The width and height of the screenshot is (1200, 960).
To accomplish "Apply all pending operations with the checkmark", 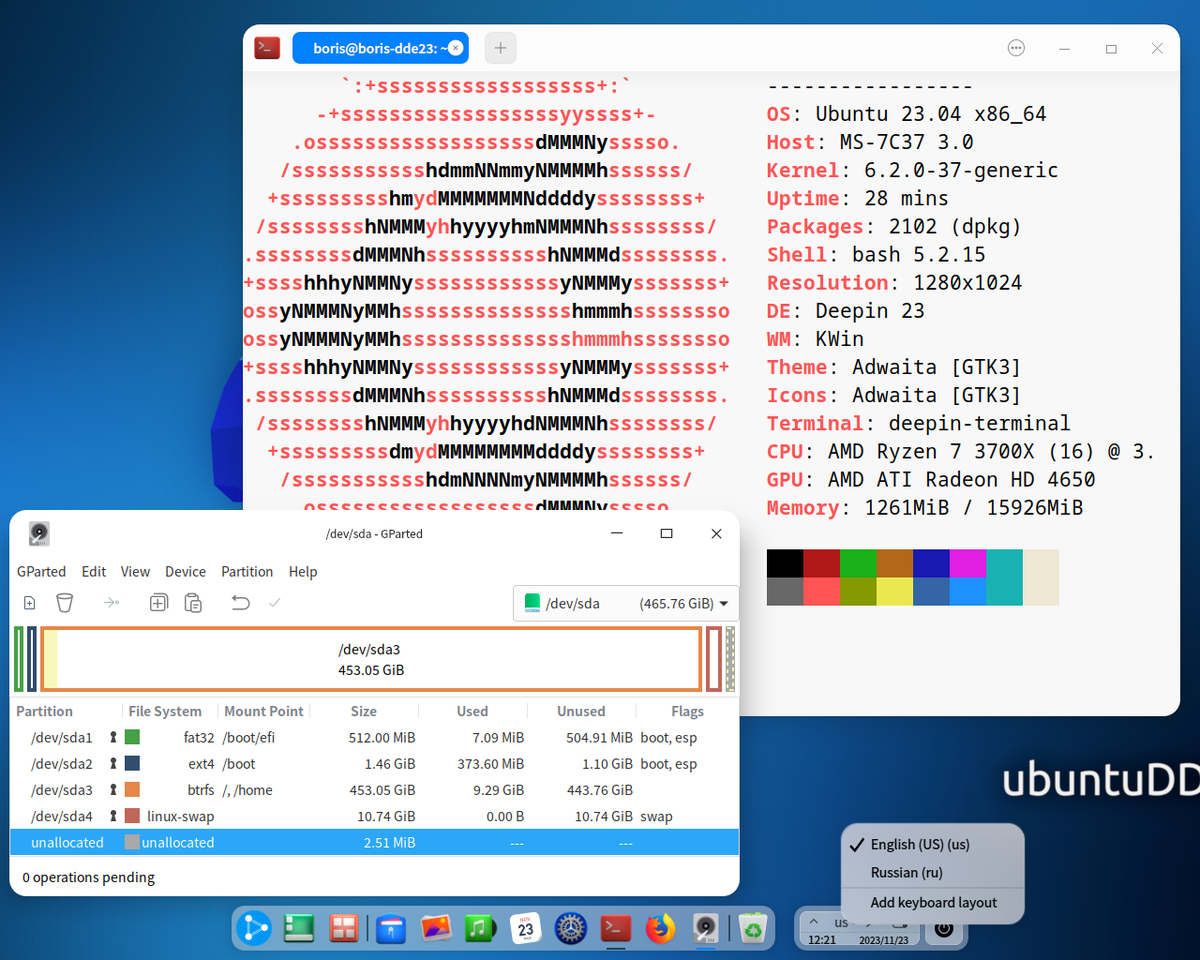I will 273,603.
